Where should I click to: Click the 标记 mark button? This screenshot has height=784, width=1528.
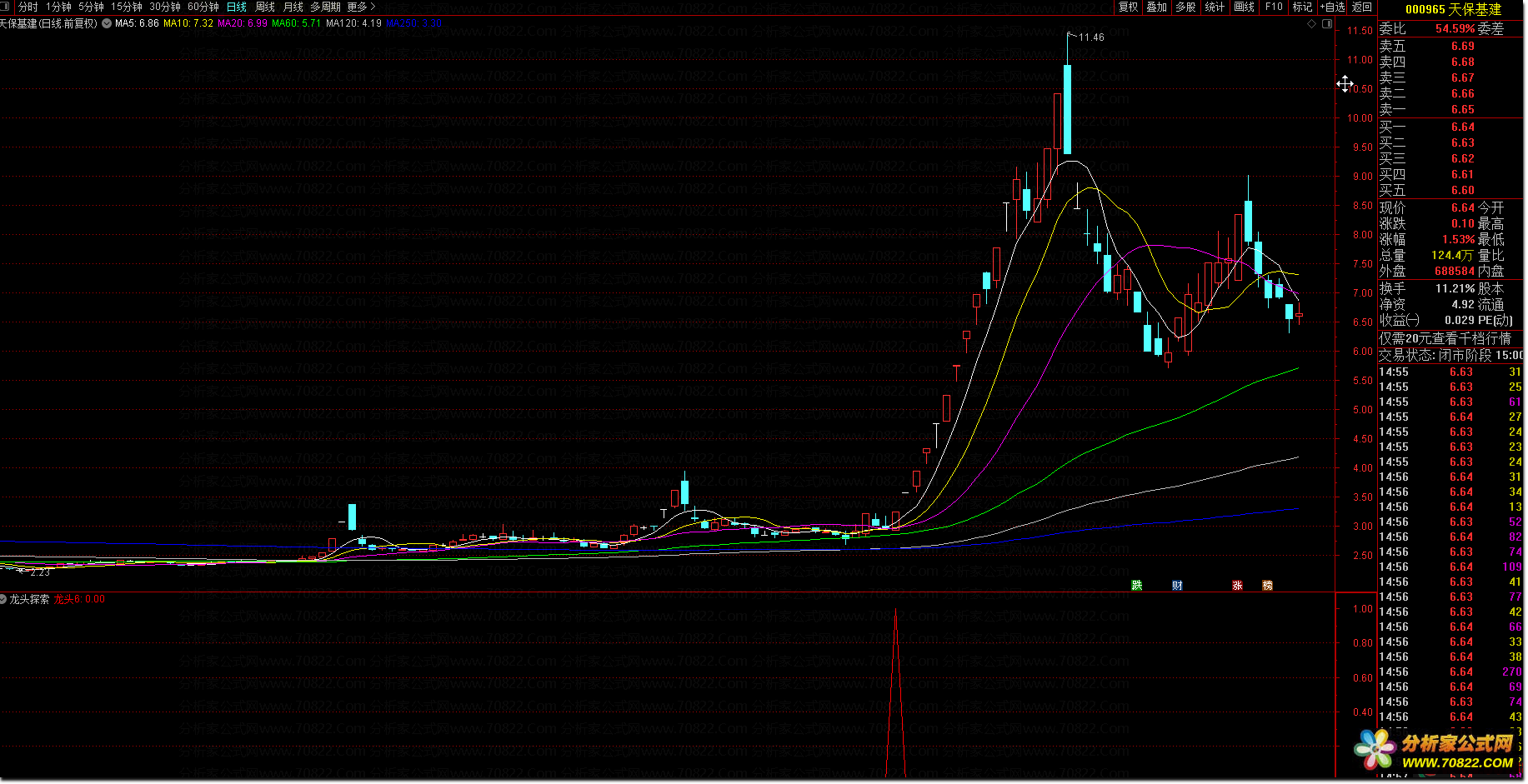pyautogui.click(x=1302, y=7)
